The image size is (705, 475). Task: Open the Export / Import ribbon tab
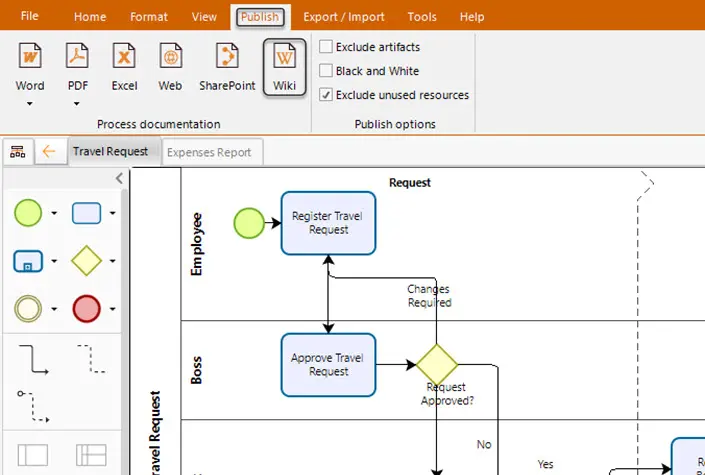[344, 17]
